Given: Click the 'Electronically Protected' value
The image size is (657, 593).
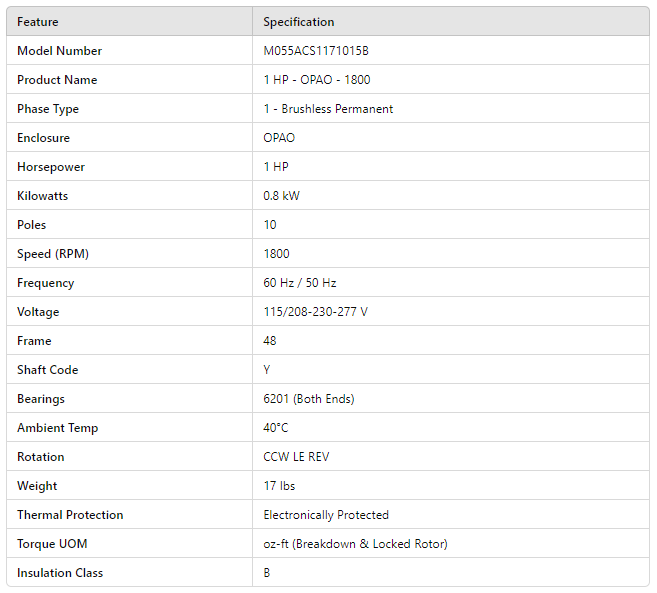Looking at the screenshot, I should [x=326, y=515].
